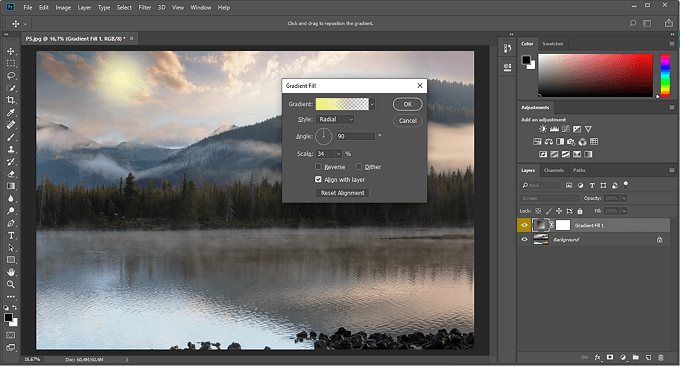Open the search icon in options bar
The width and height of the screenshot is (680, 366).
coord(632,23)
